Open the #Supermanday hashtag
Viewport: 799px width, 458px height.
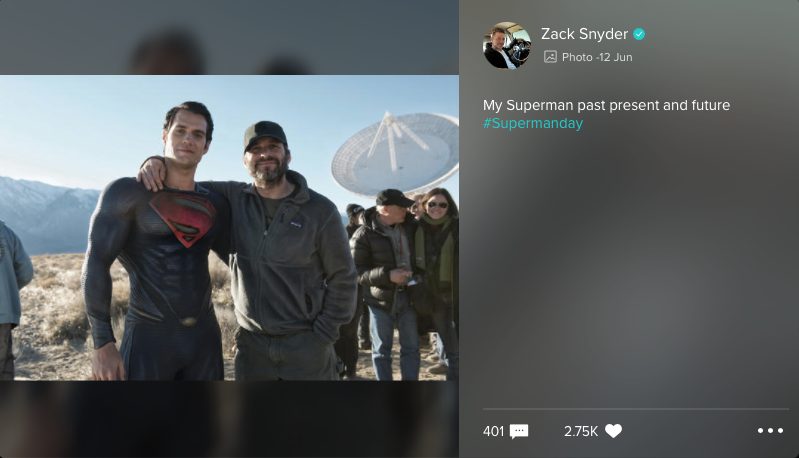pyautogui.click(x=533, y=123)
